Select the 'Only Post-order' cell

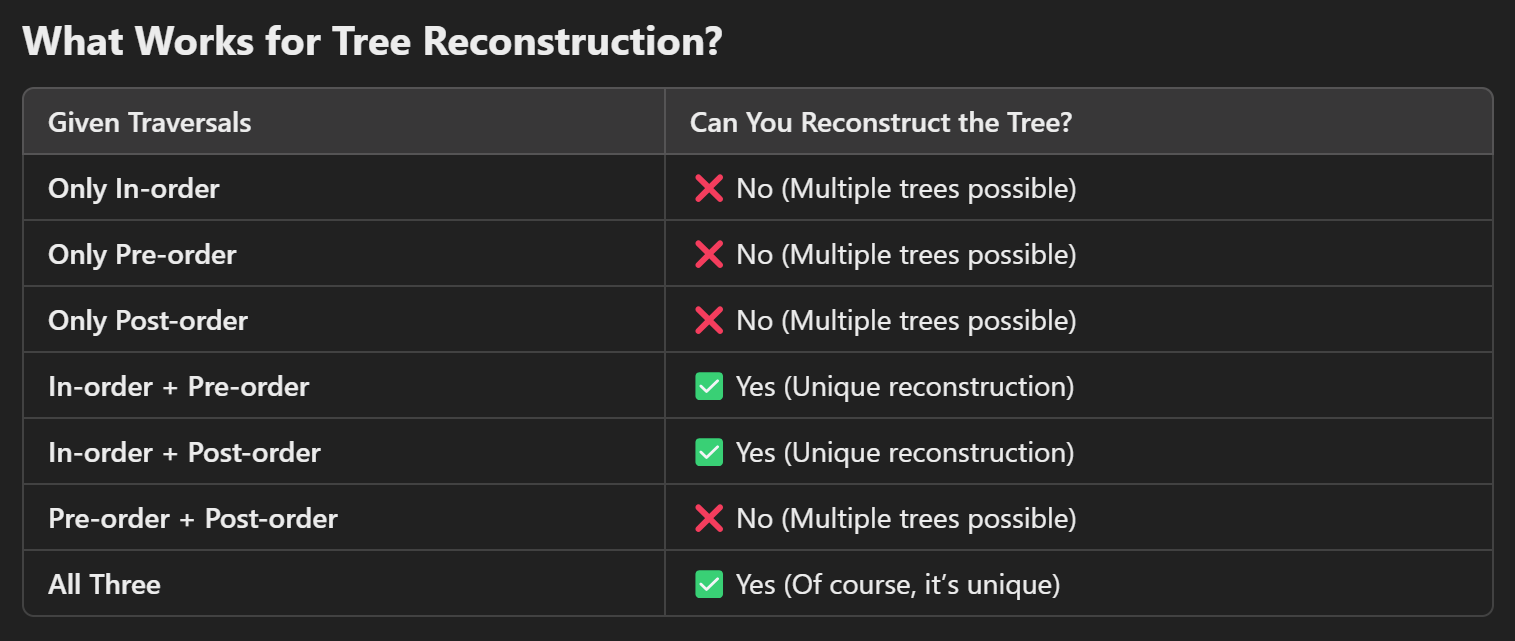click(148, 320)
